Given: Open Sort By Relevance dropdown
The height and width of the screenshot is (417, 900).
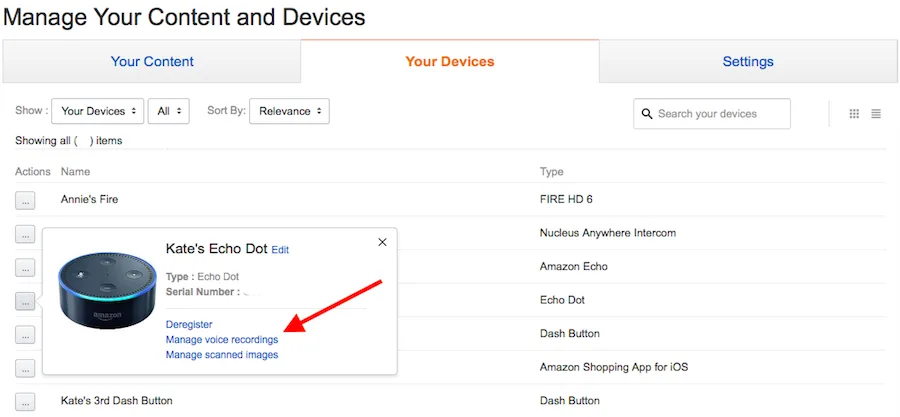Looking at the screenshot, I should point(289,111).
